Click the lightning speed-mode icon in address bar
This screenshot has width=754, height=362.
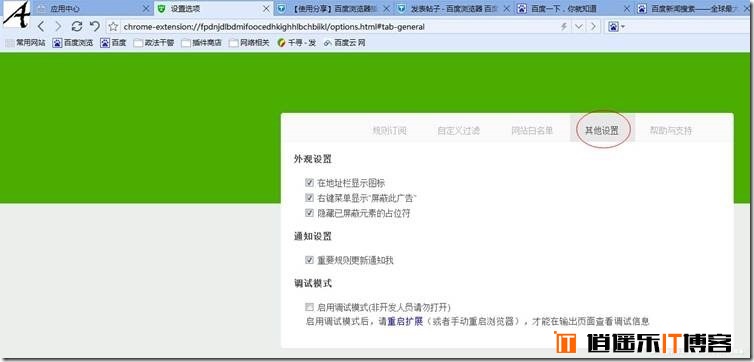[564, 26]
